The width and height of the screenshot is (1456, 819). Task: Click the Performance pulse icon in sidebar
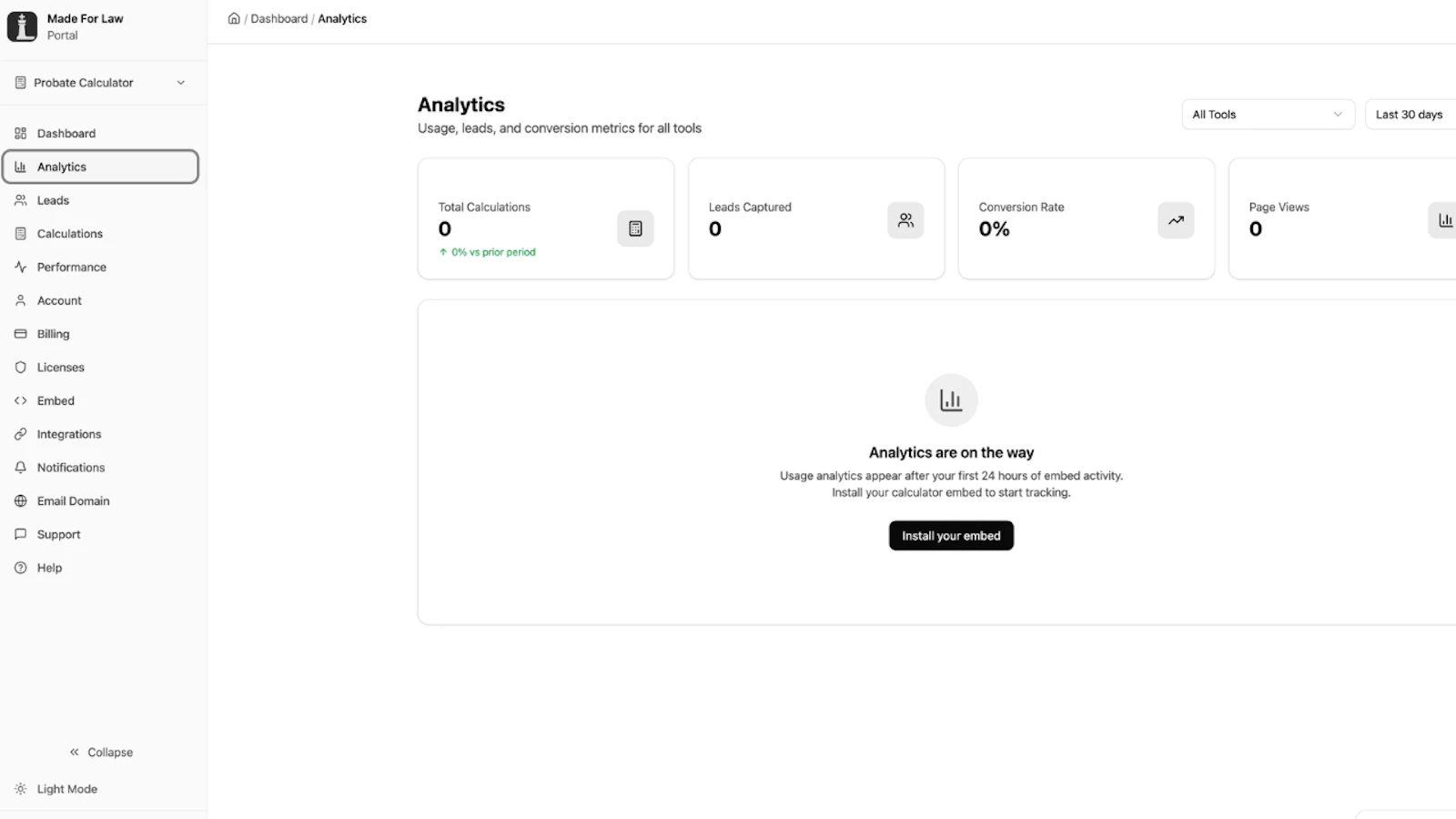click(20, 268)
